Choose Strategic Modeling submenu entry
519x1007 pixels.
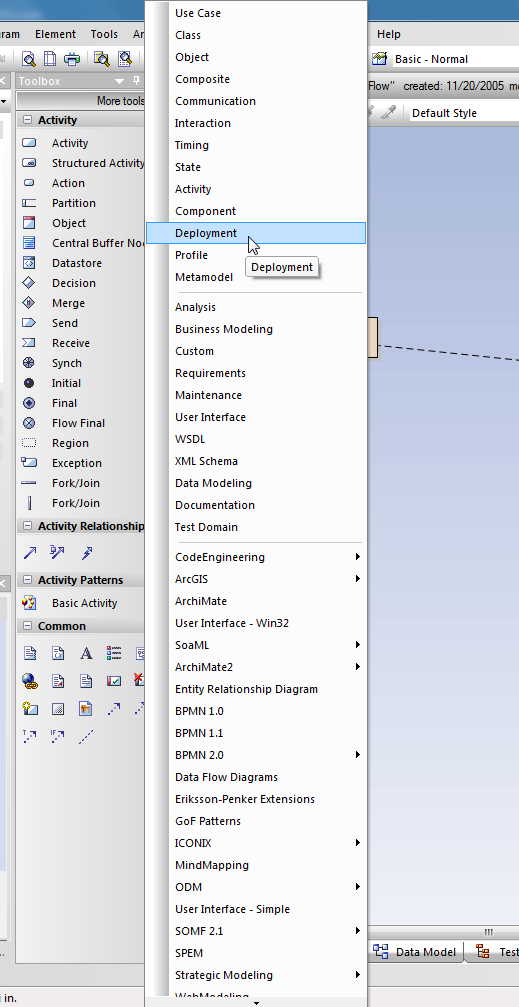[256, 975]
